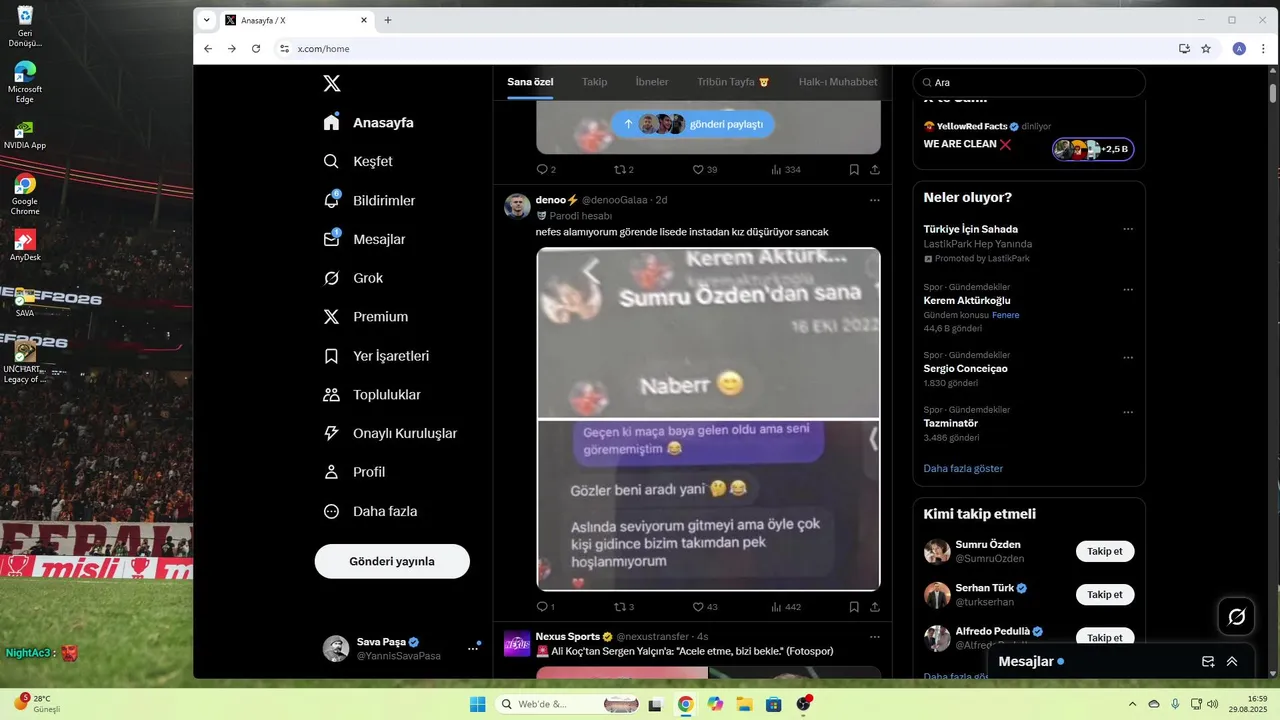The image size is (1280, 720).
Task: Open Türkiye İçin Sahada options
Action: click(1128, 229)
